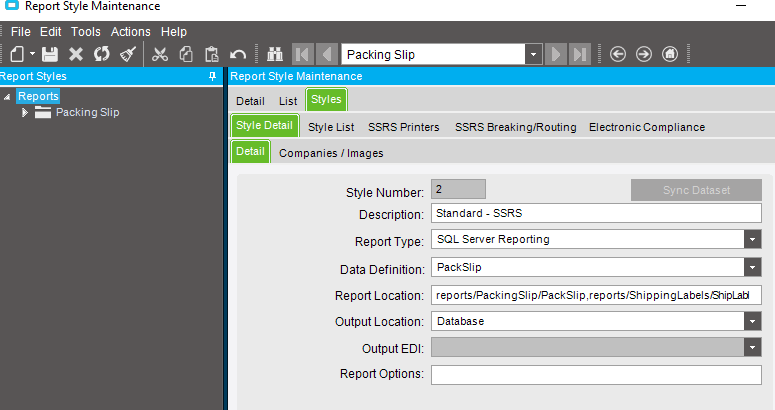Pin the Report Styles panel
775x410 pixels.
pyautogui.click(x=213, y=76)
